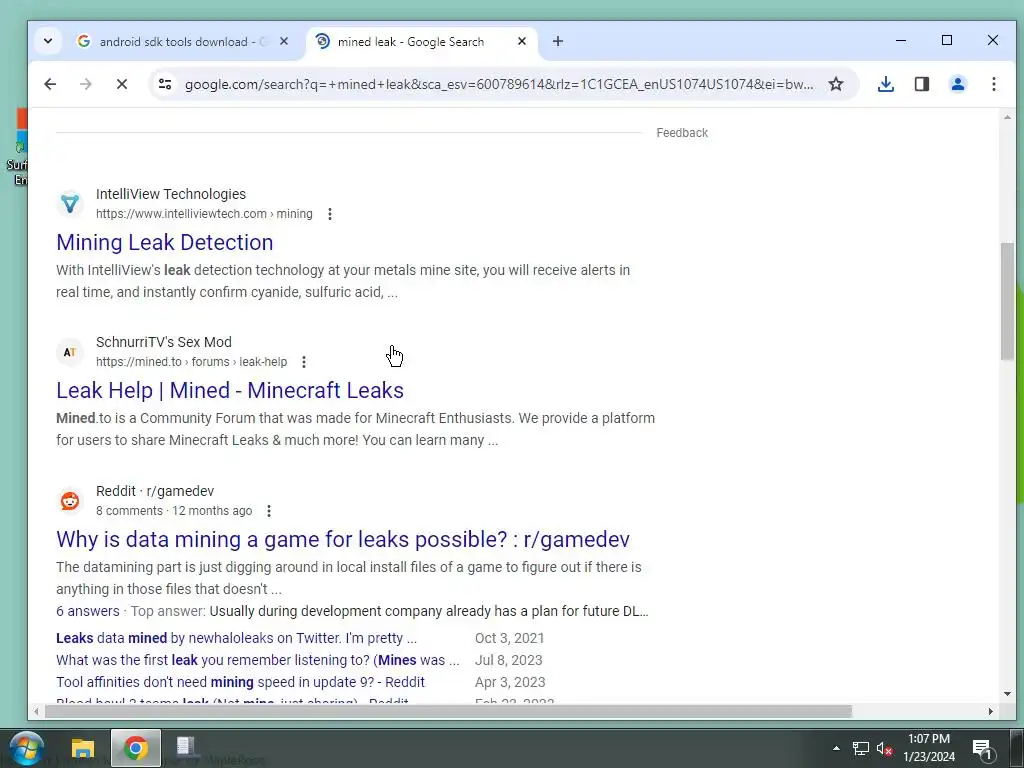Screen dimensions: 1024x768
Task: Open Chrome three-dot menu
Action: point(993,84)
